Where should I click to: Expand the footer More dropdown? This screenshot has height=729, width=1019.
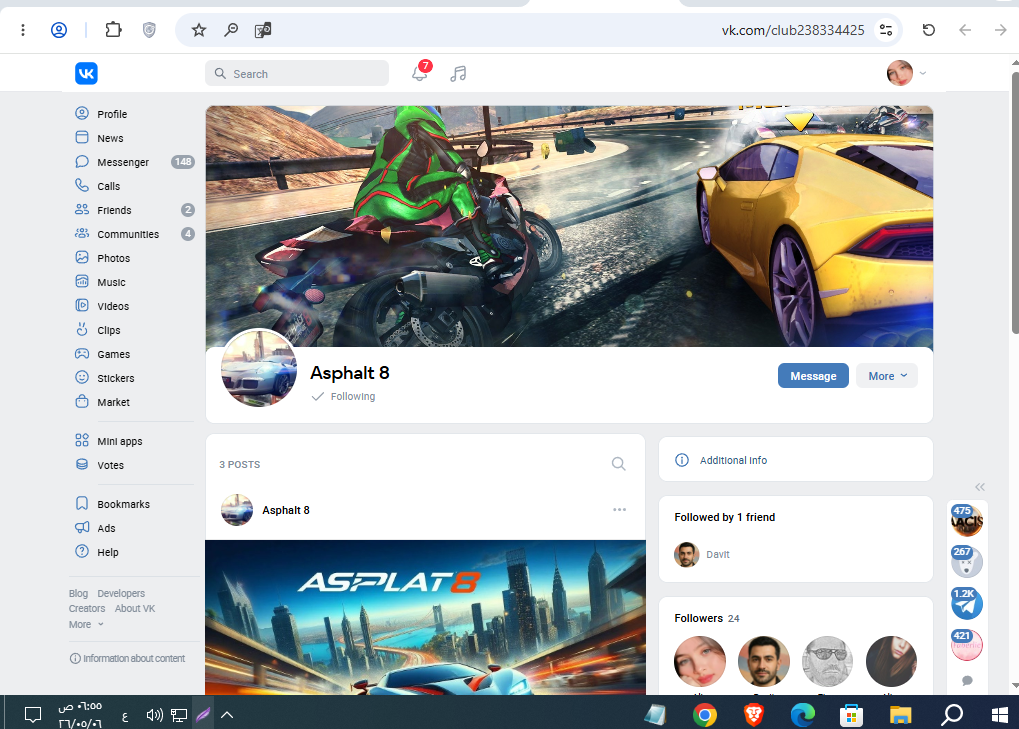coord(86,624)
